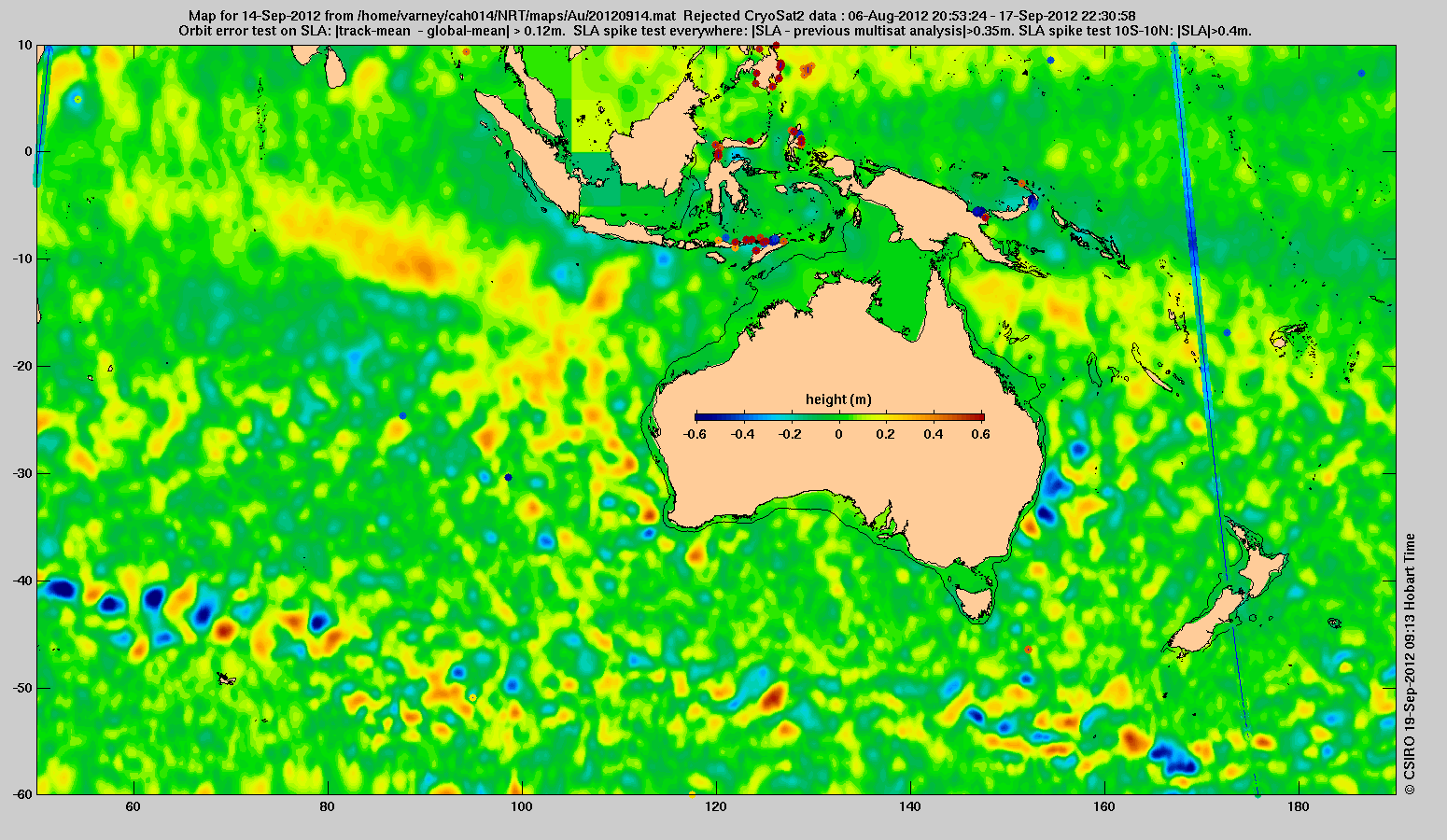Click latitude axis tick label "-20"

22,366
